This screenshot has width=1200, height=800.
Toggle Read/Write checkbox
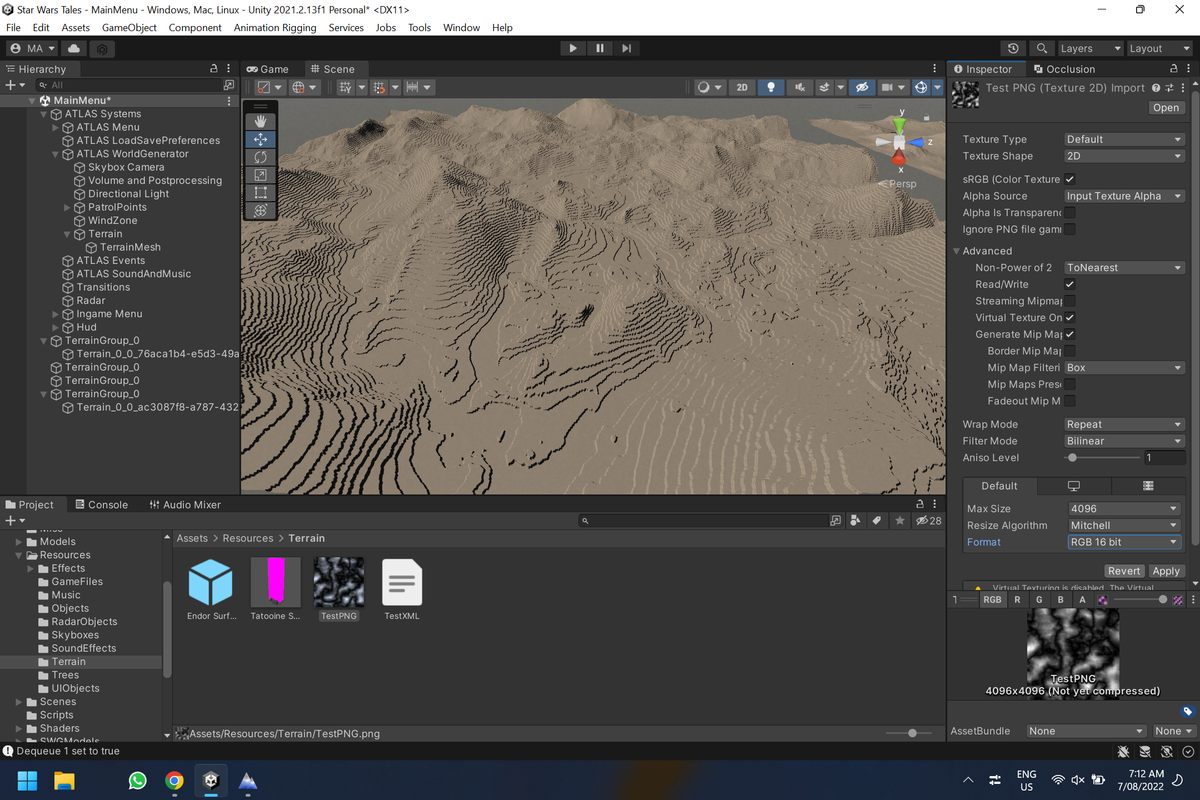tap(1070, 284)
